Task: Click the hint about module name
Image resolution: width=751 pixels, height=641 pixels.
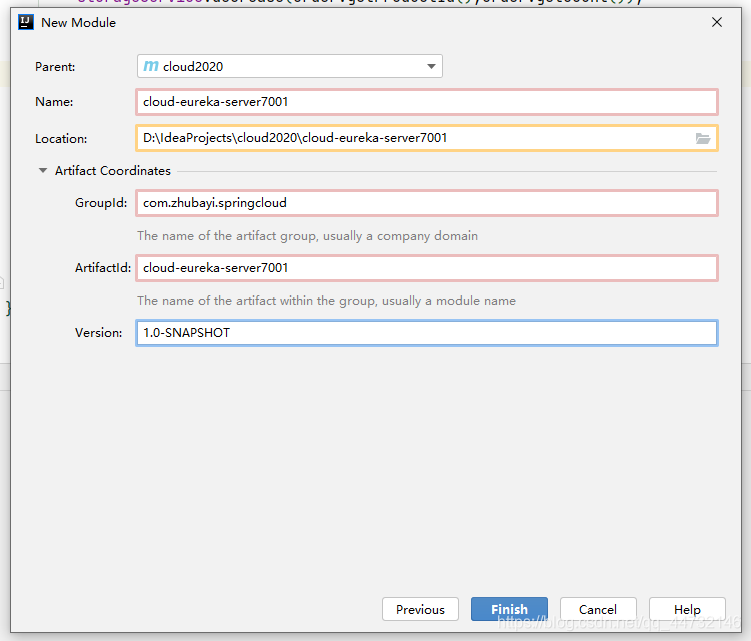Action: pyautogui.click(x=326, y=301)
